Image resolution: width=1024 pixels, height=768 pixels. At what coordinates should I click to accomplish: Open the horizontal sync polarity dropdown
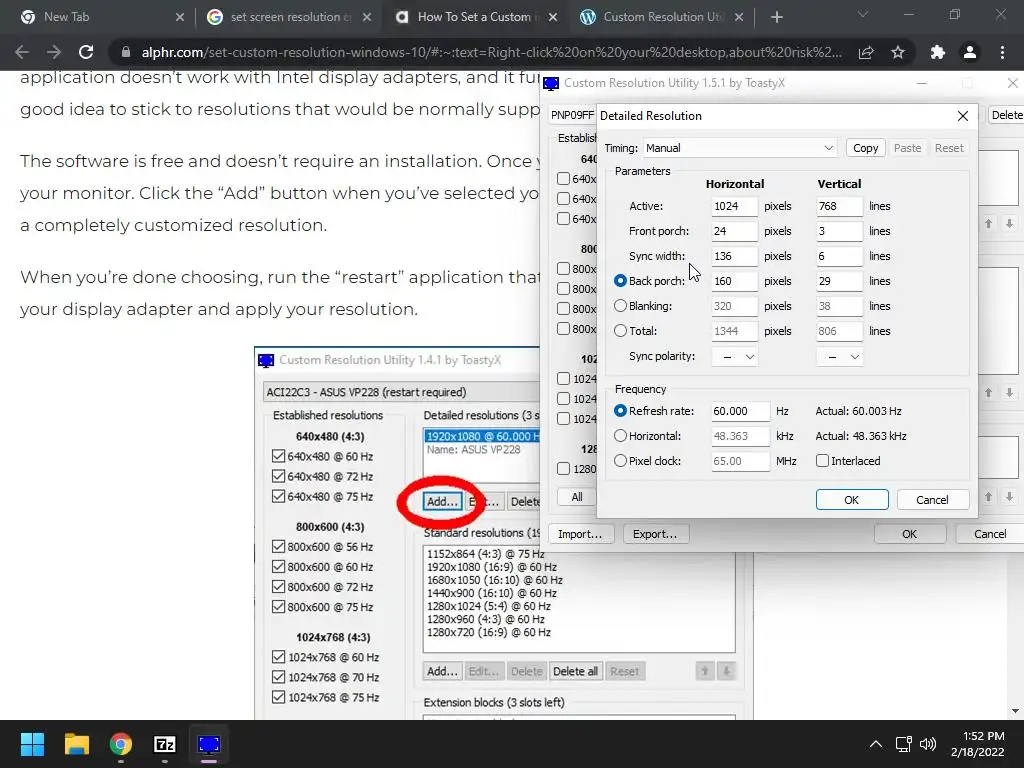pos(735,357)
